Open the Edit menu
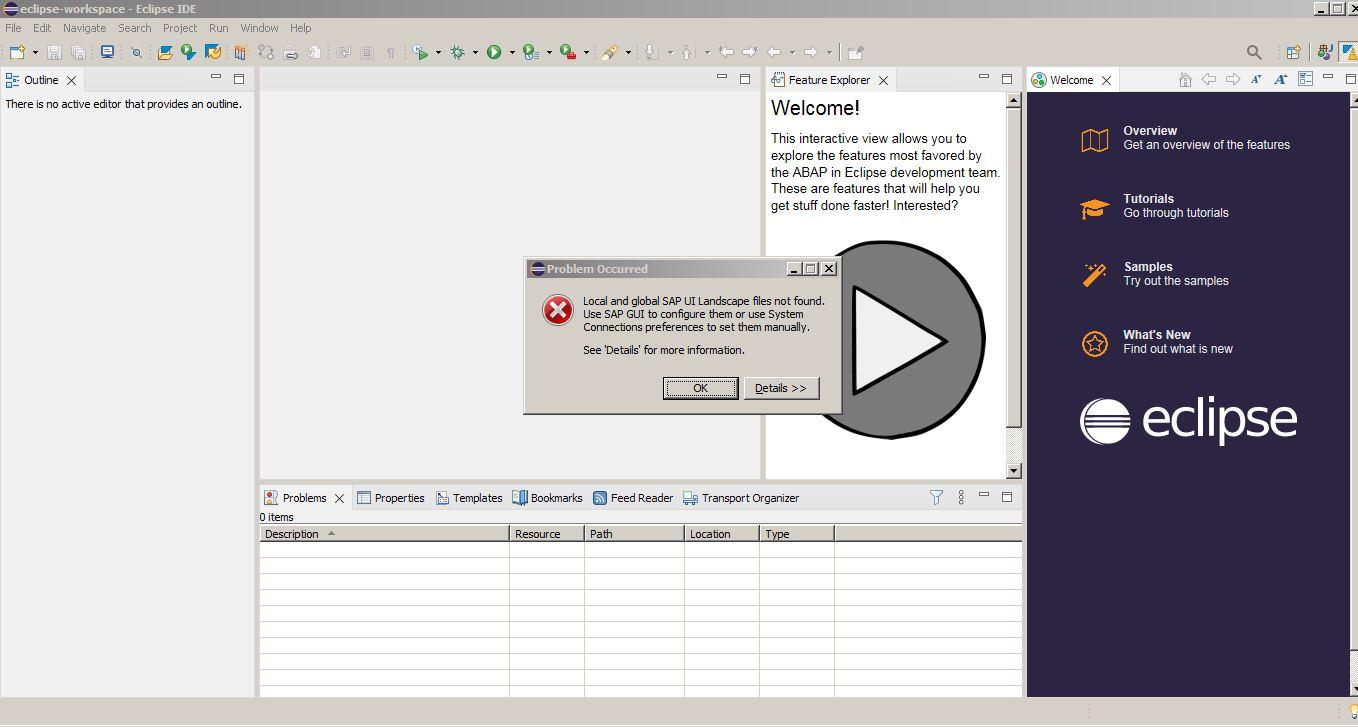This screenshot has width=1358, height=727. [x=42, y=28]
